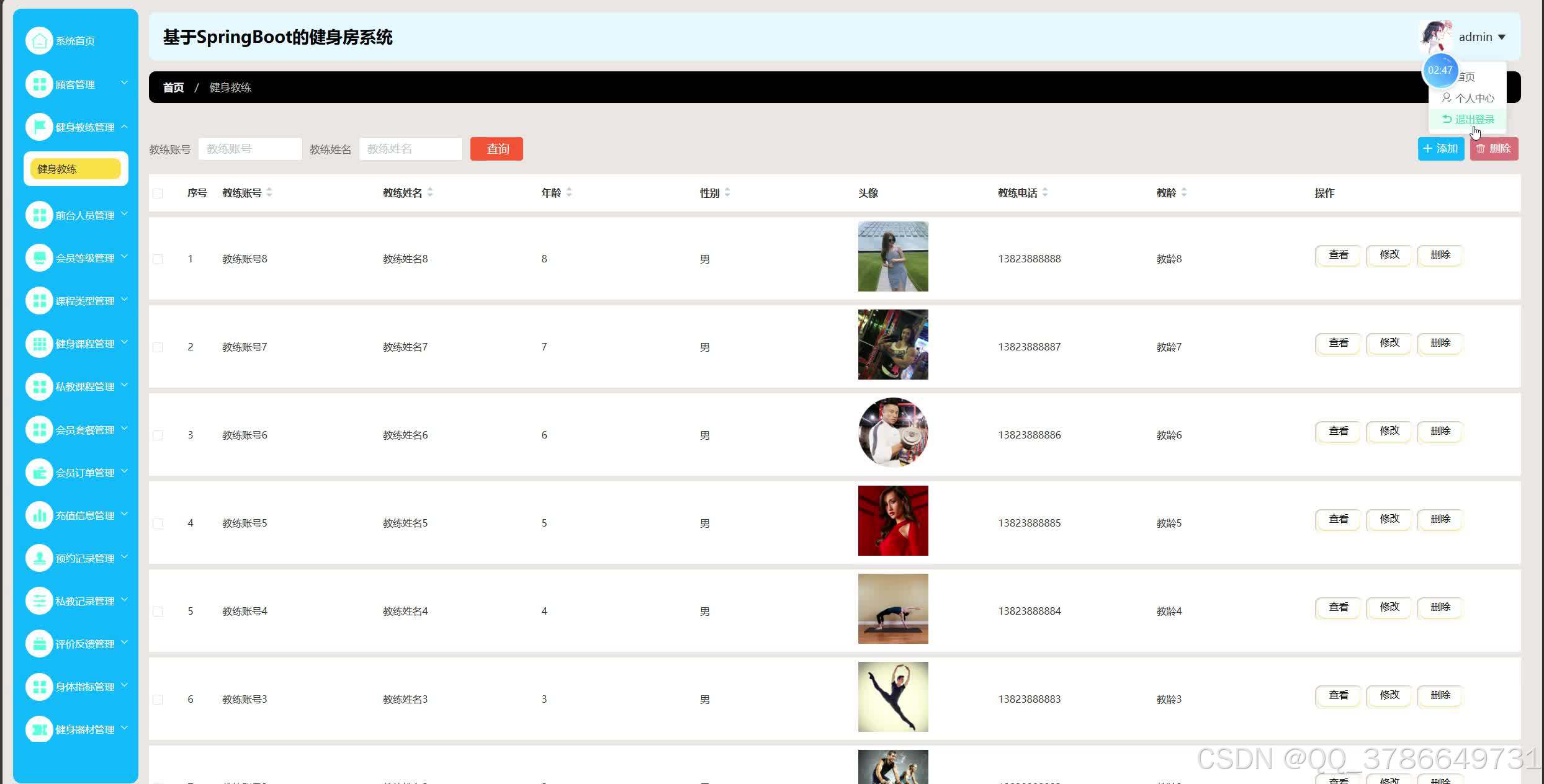Click the flag icon for 健身教练管理
The image size is (1544, 784).
(39, 127)
